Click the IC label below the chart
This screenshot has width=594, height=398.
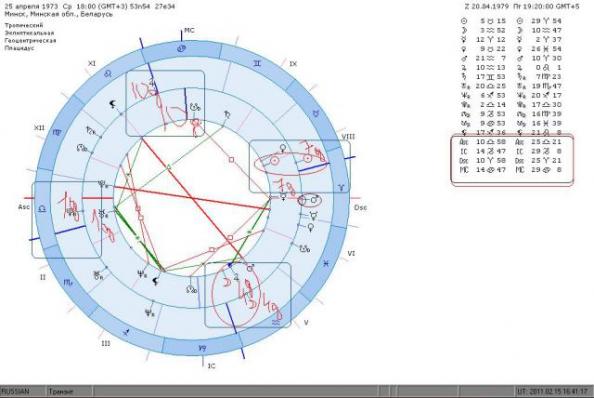coord(211,366)
